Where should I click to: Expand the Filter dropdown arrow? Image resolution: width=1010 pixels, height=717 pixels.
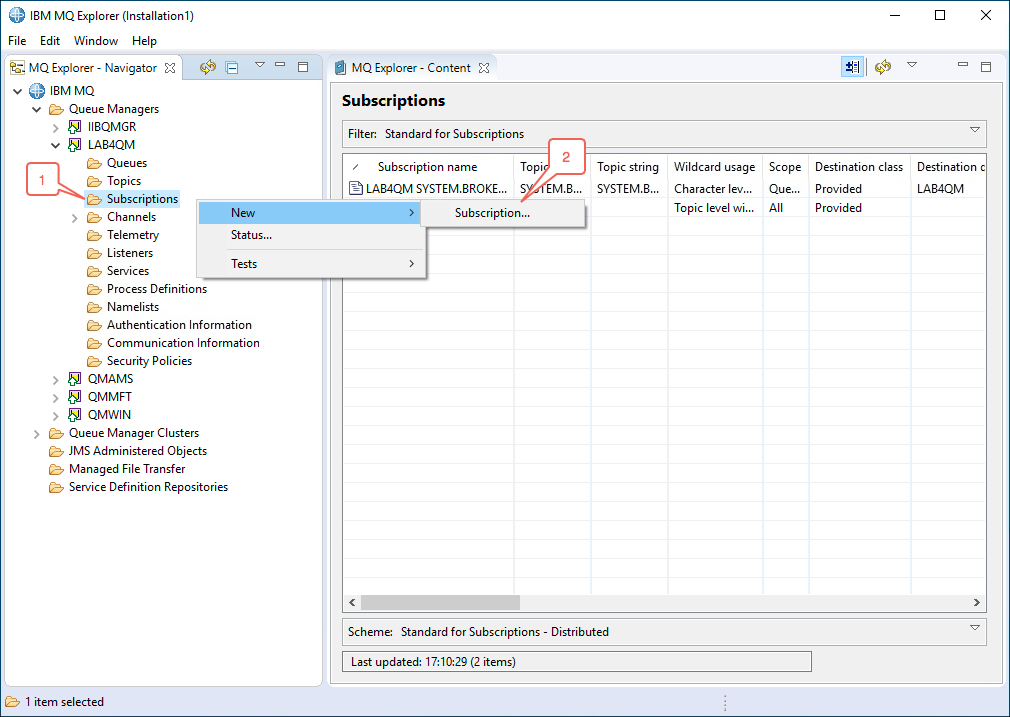(x=975, y=130)
